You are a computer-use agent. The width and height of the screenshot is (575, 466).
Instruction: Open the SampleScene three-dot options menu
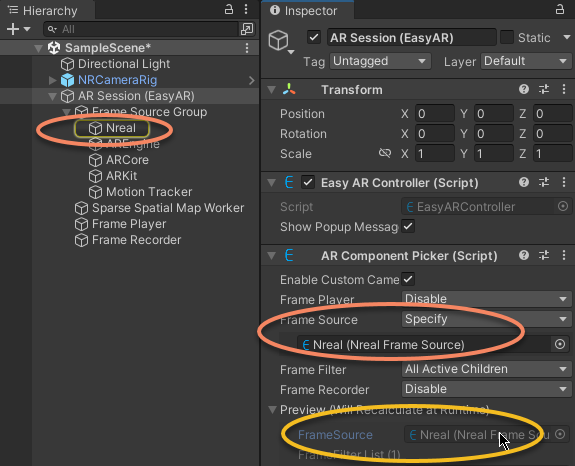[247, 48]
